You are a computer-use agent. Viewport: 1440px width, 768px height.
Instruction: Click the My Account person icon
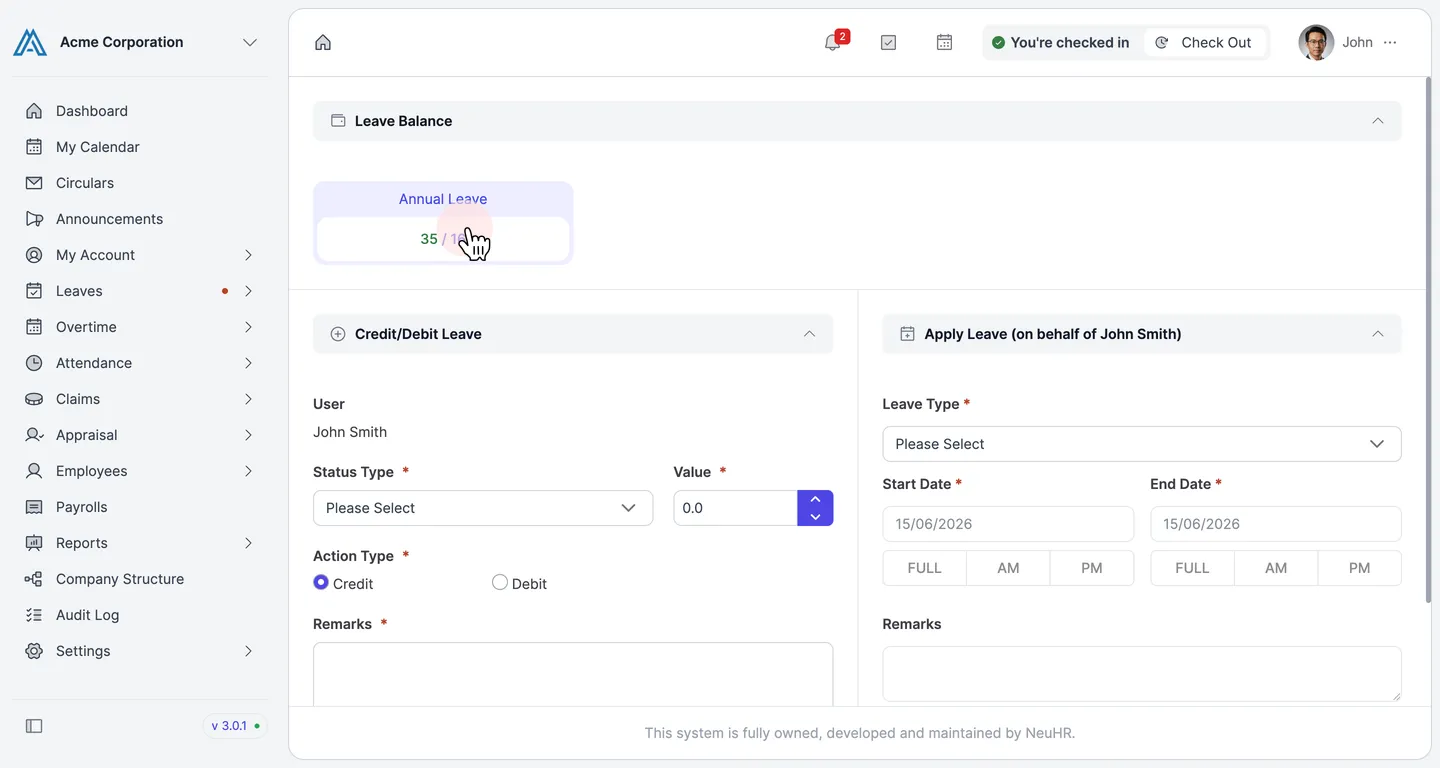coord(34,255)
